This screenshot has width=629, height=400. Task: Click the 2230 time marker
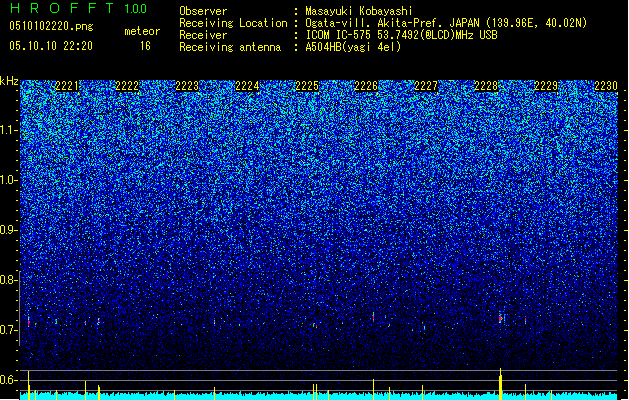(x=606, y=86)
